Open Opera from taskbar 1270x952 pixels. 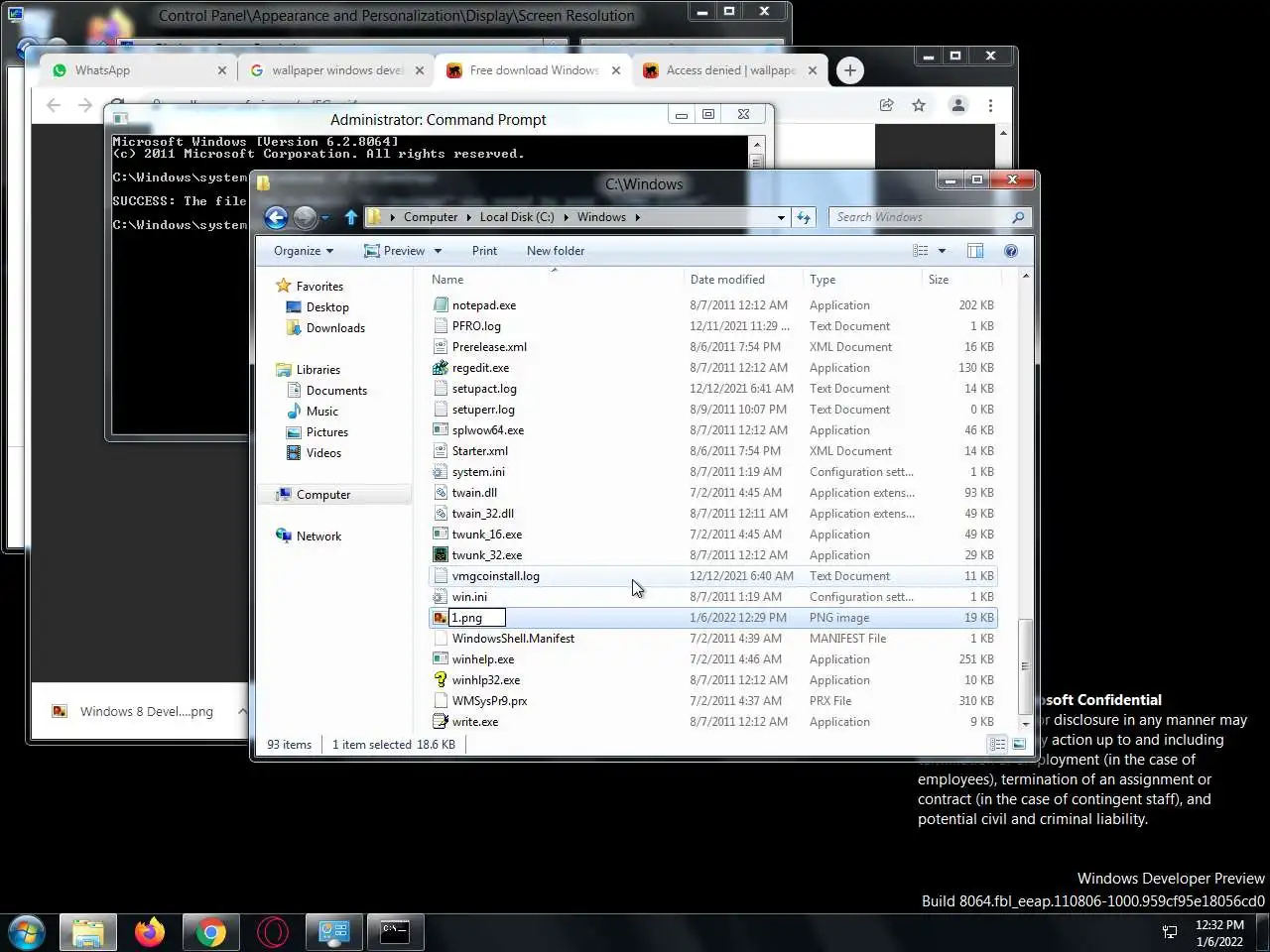[x=272, y=933]
